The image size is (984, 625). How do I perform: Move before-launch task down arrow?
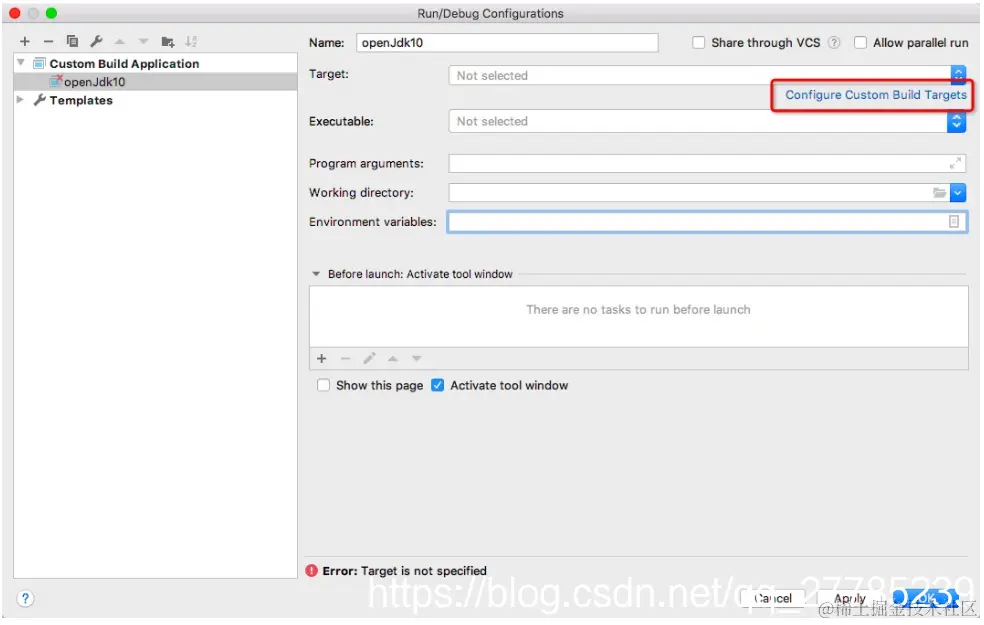coord(417,358)
